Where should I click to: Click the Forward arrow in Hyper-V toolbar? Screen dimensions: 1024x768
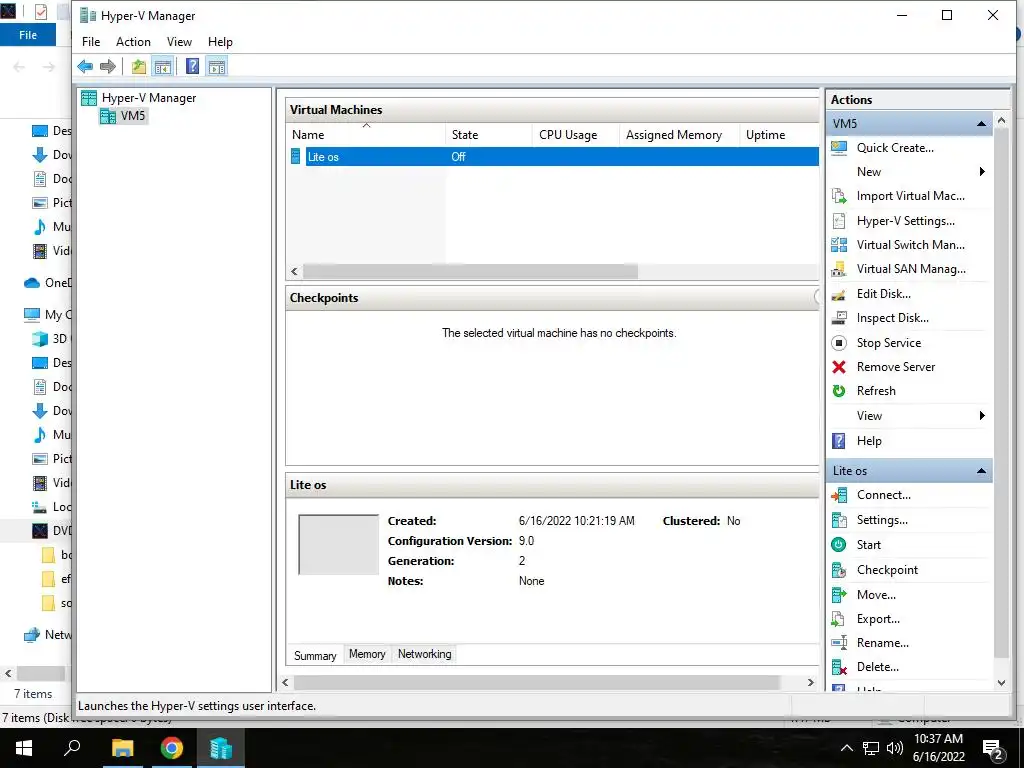point(108,66)
